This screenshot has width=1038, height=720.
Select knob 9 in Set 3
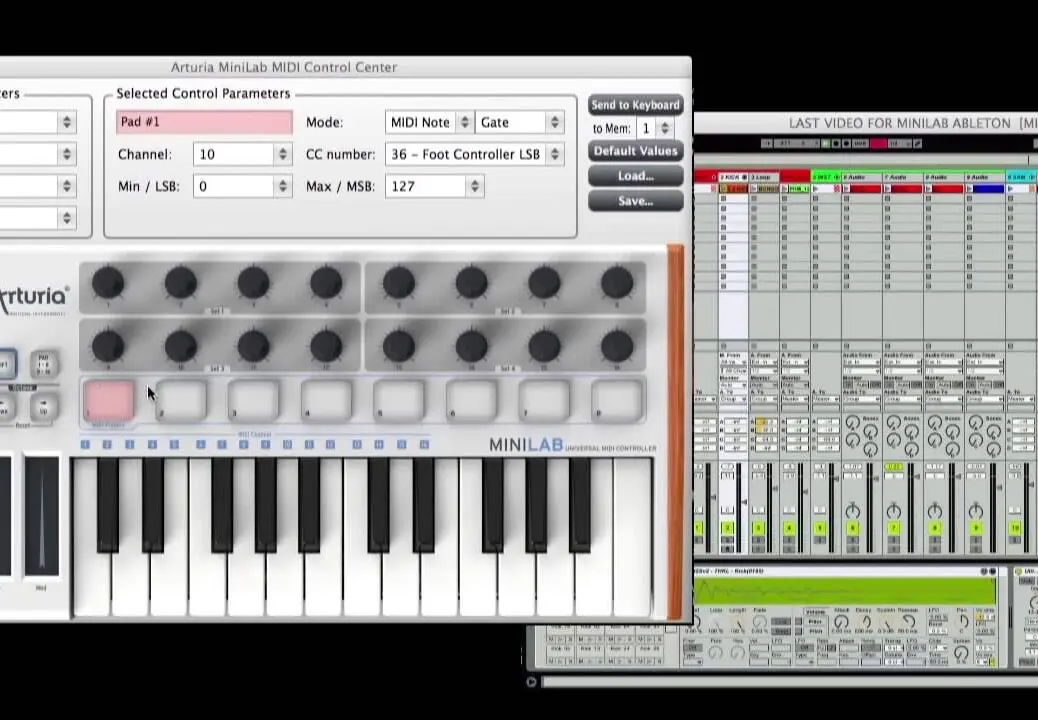[108, 345]
